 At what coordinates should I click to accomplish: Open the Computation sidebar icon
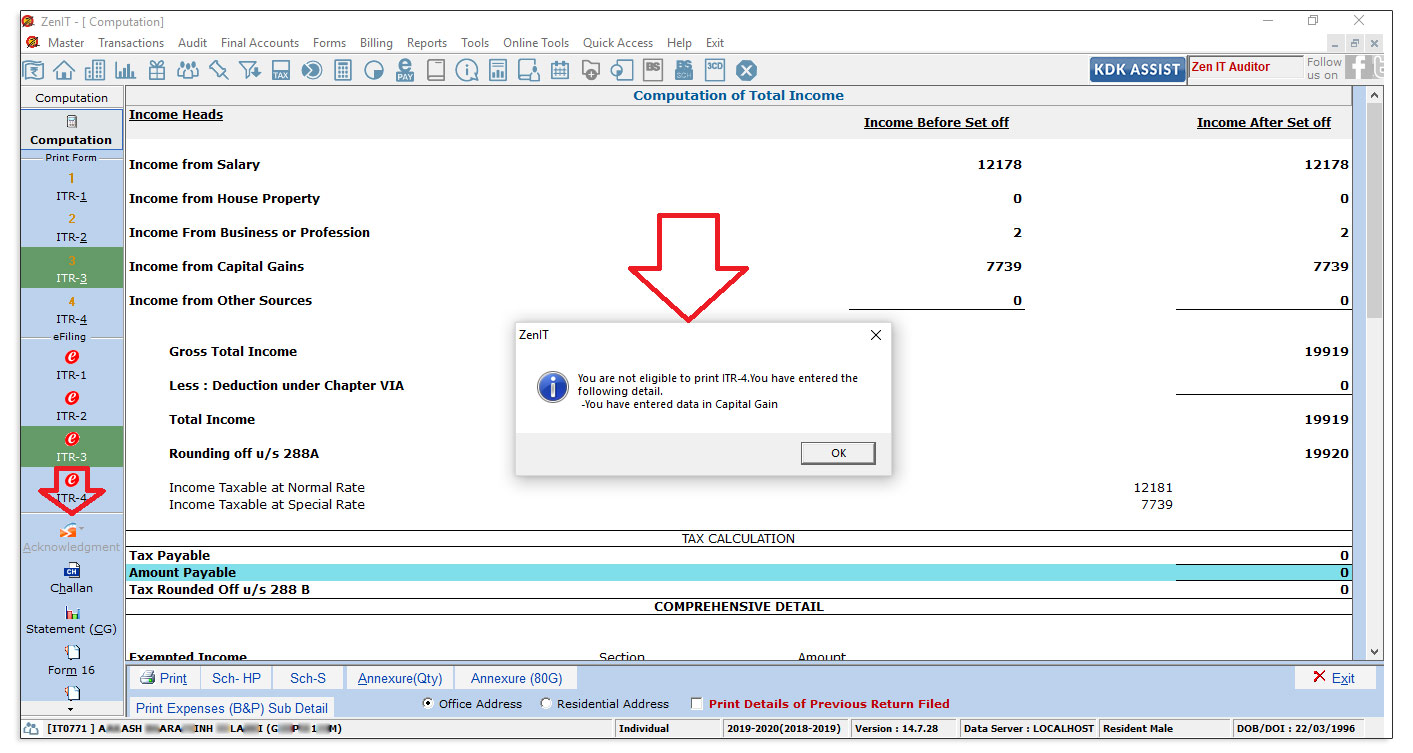pyautogui.click(x=71, y=130)
